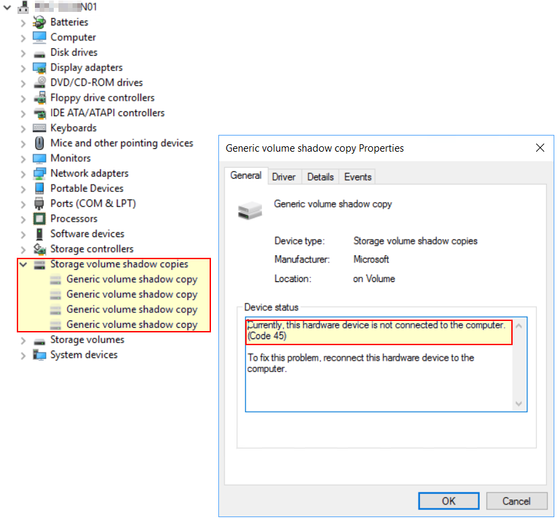Select Mice and other pointing devices label
The width and height of the screenshot is (559, 519).
click(x=122, y=143)
